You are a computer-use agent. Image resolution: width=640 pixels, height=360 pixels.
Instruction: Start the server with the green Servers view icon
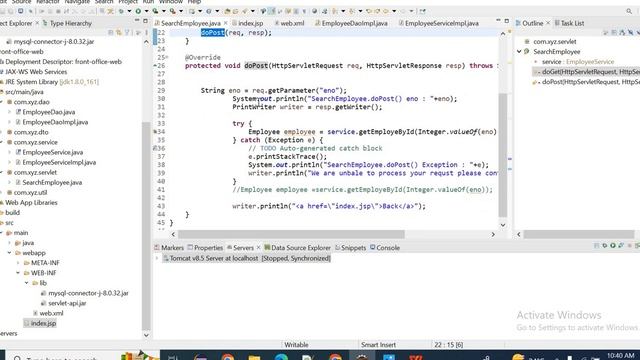click(x=613, y=246)
